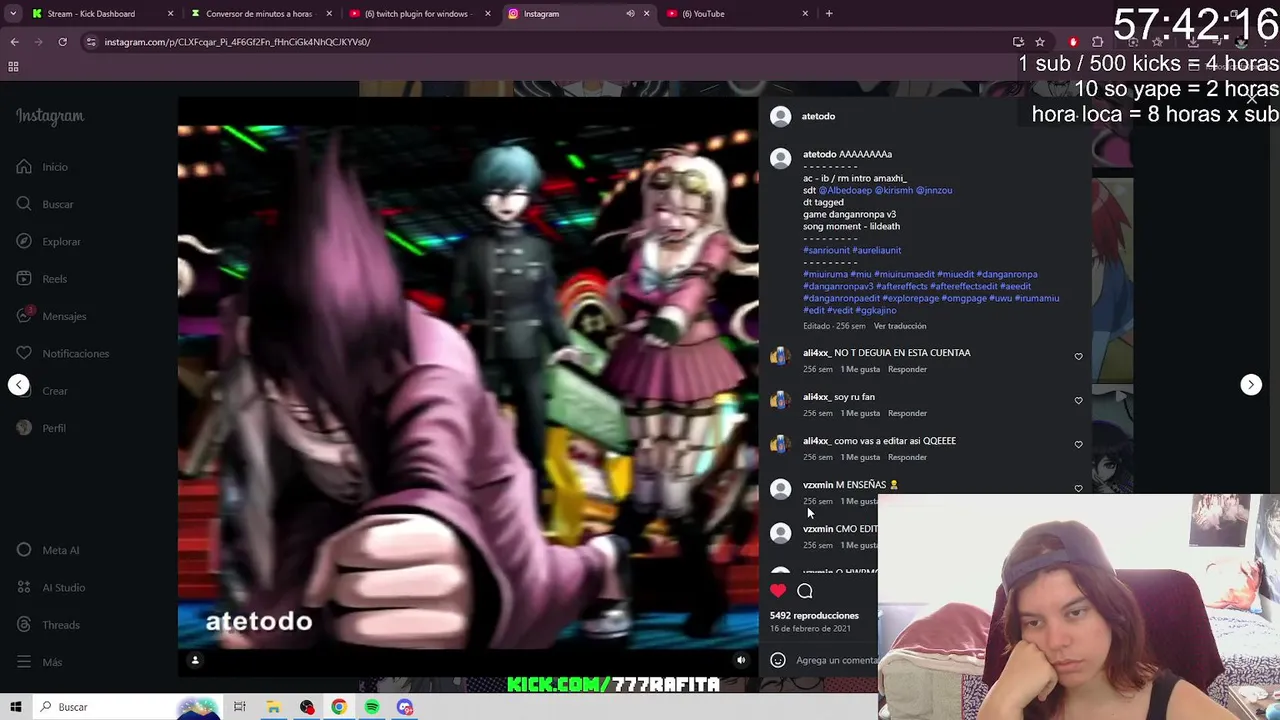Switch to Conversor de minutos a horas tab

tap(259, 14)
